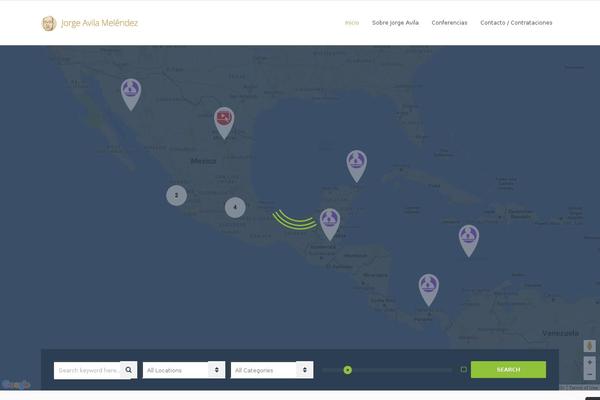Select the purple pin over Guatemala
Viewport: 600px width, 400px height.
pos(330,224)
